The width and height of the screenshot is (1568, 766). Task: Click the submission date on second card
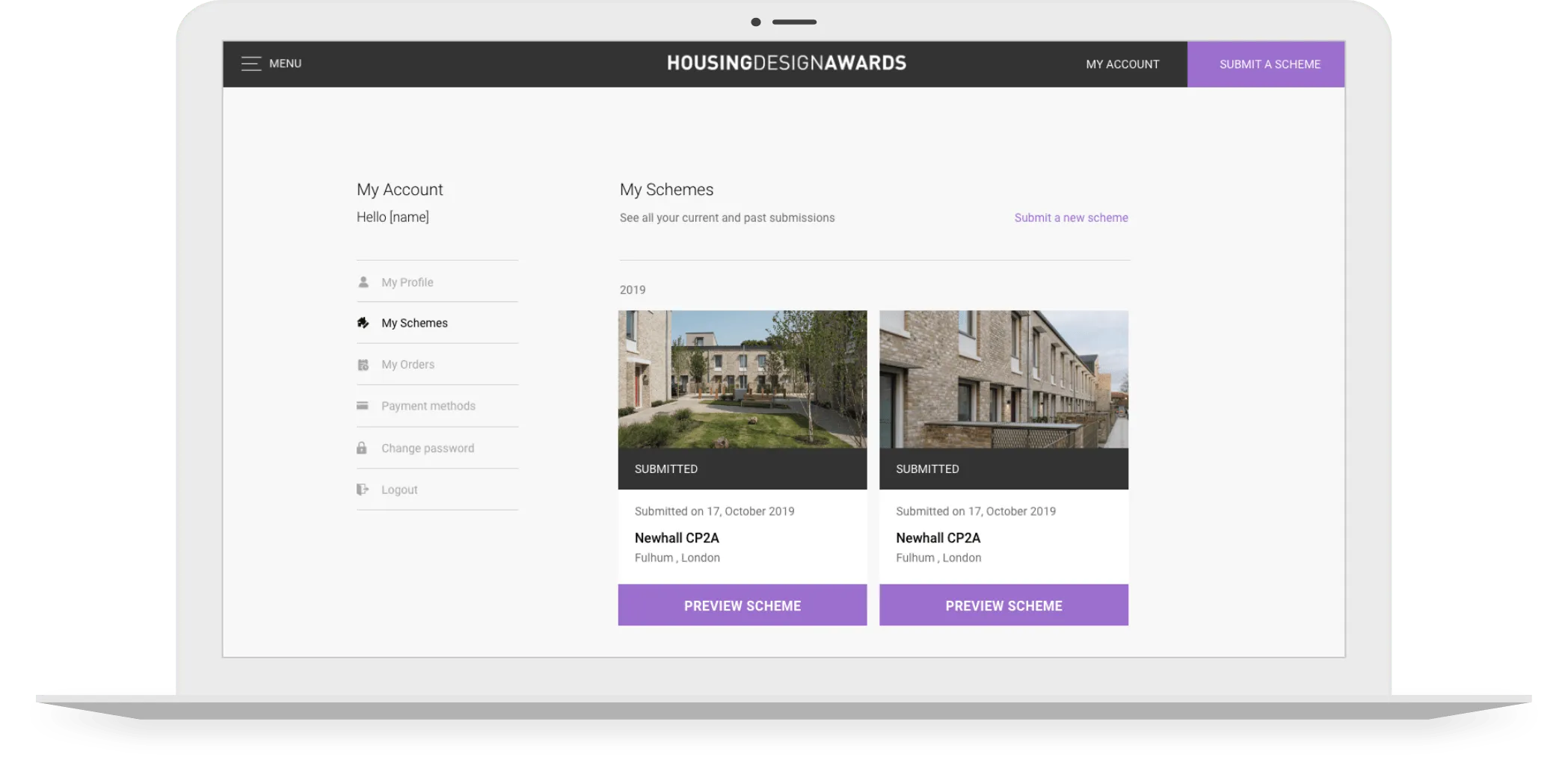(x=976, y=511)
